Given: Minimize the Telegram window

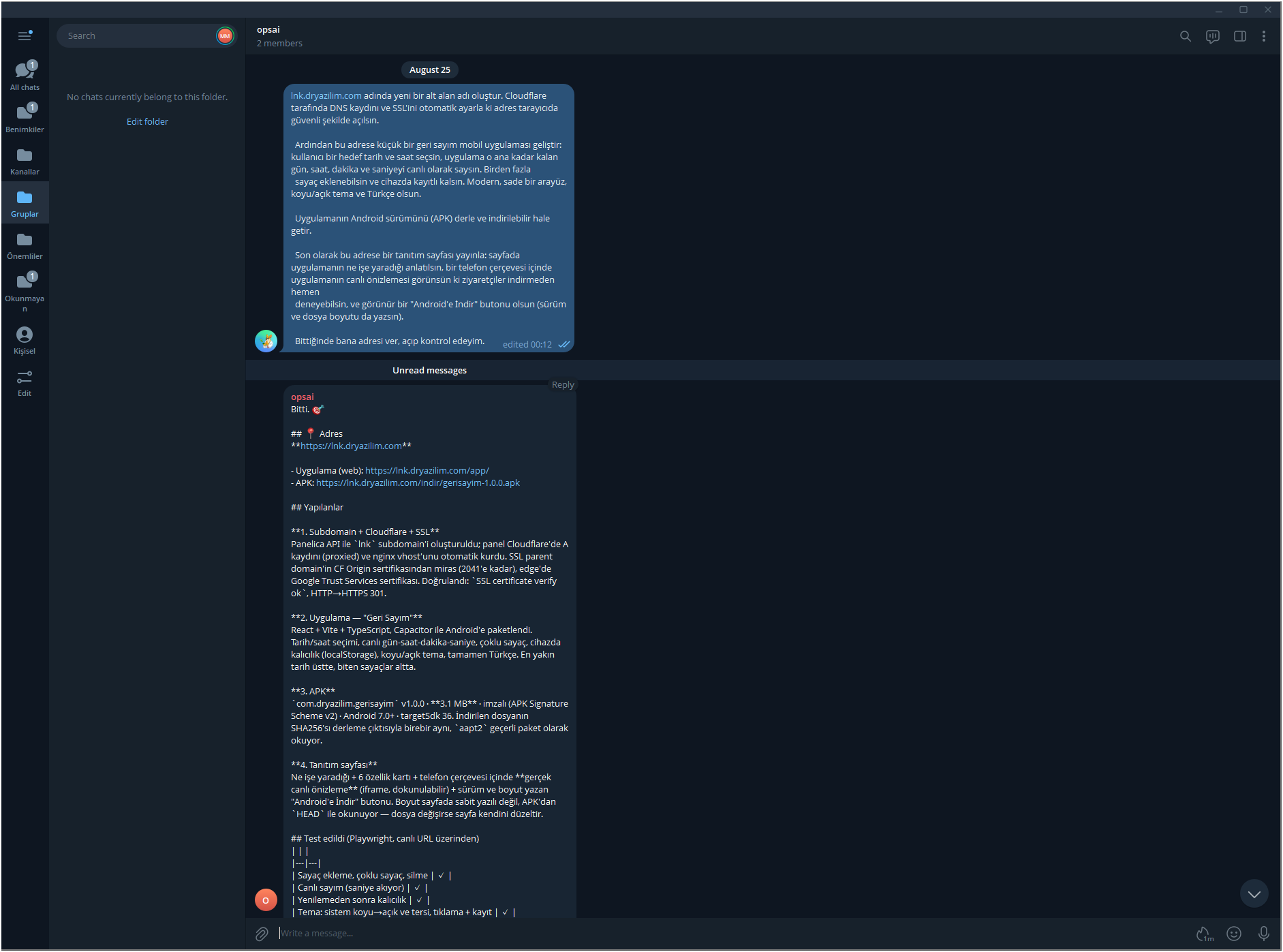Looking at the screenshot, I should tap(1219, 10).
